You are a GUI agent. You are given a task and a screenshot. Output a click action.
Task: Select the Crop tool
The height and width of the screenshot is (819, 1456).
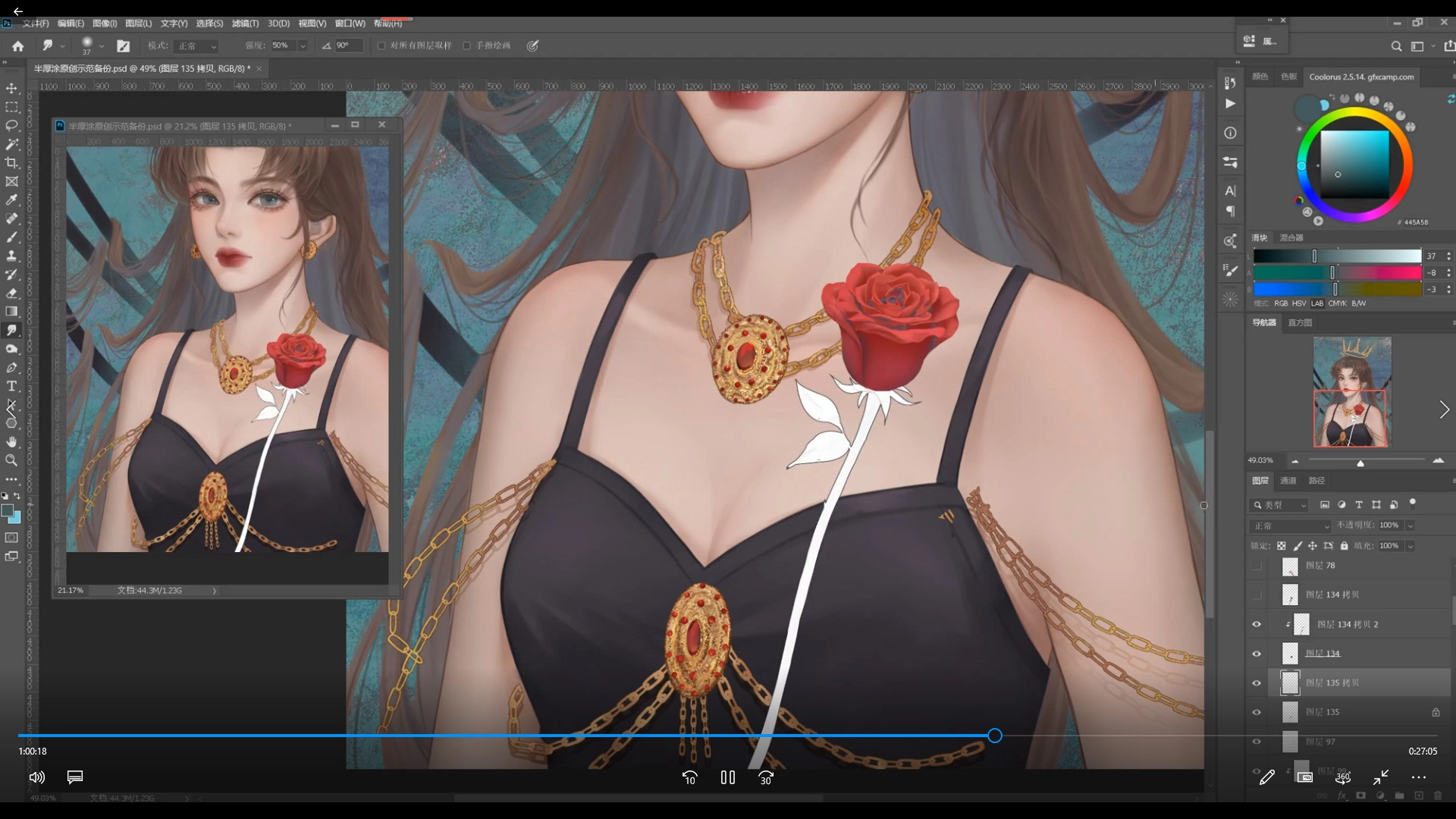[x=11, y=163]
